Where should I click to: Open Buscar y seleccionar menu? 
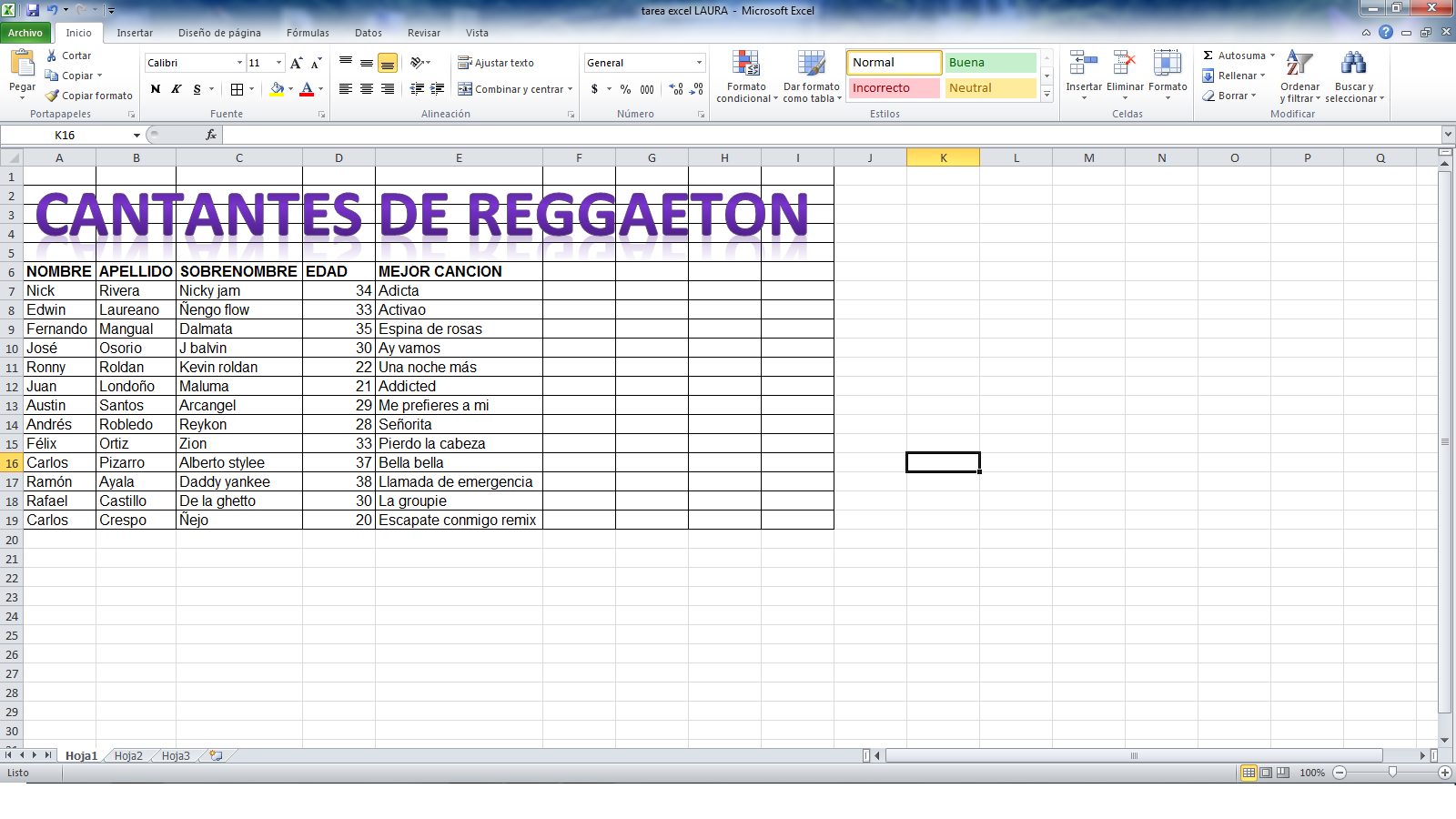click(1354, 76)
